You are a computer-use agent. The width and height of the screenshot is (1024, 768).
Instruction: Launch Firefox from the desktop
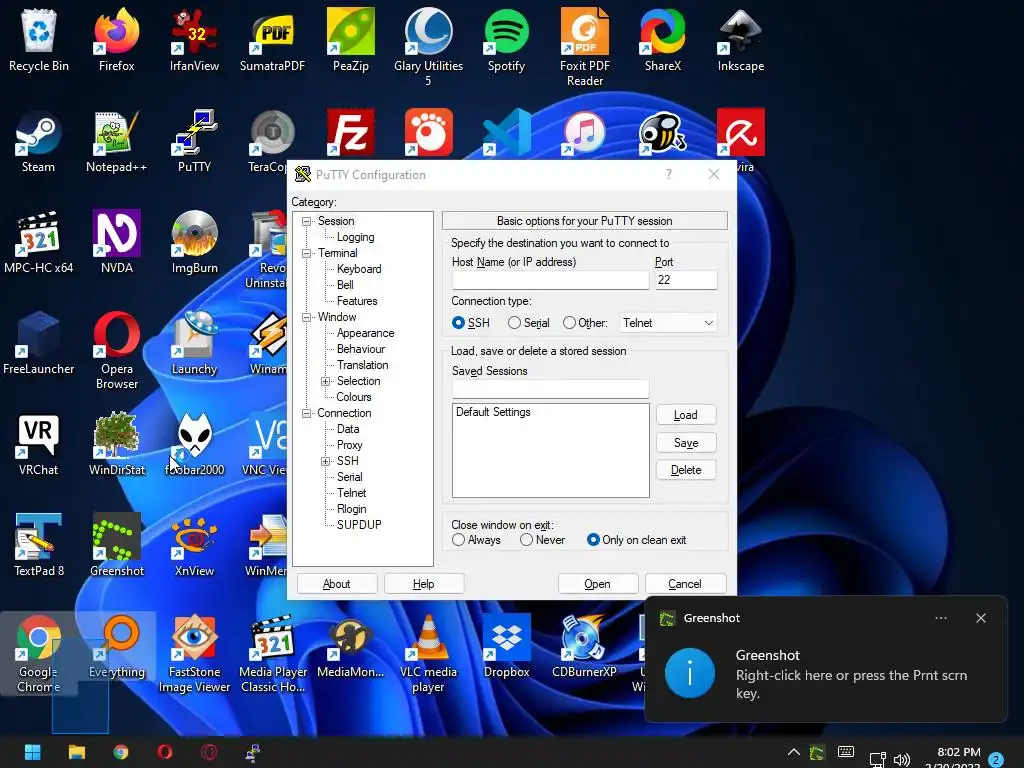pyautogui.click(x=116, y=39)
